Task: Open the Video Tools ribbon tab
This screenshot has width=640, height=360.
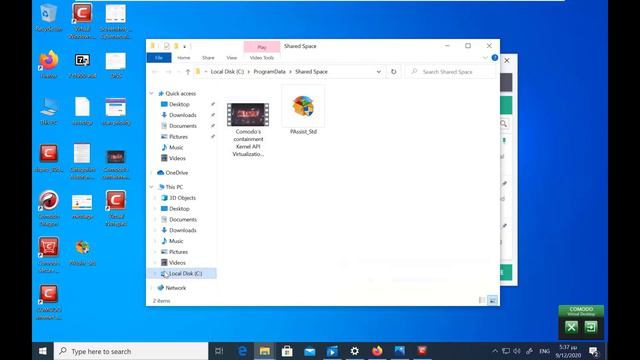Action: click(x=262, y=58)
